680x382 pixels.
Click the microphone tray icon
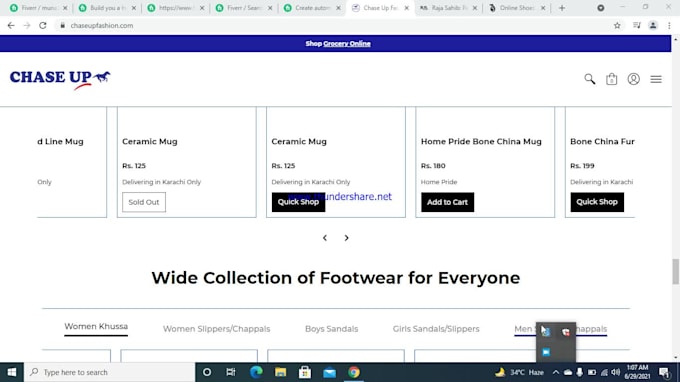point(579,372)
